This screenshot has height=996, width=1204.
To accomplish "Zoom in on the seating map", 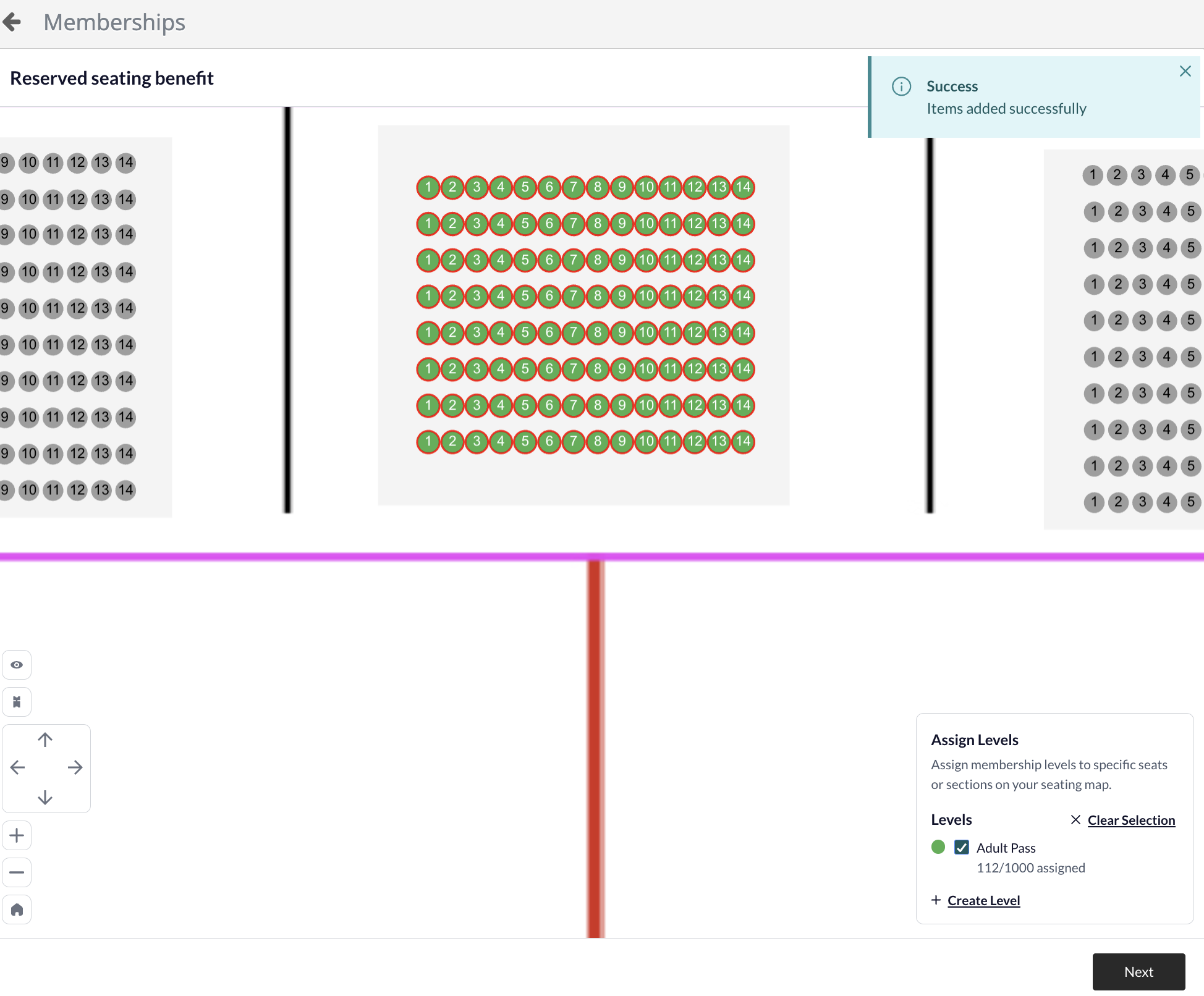I will click(x=17, y=835).
